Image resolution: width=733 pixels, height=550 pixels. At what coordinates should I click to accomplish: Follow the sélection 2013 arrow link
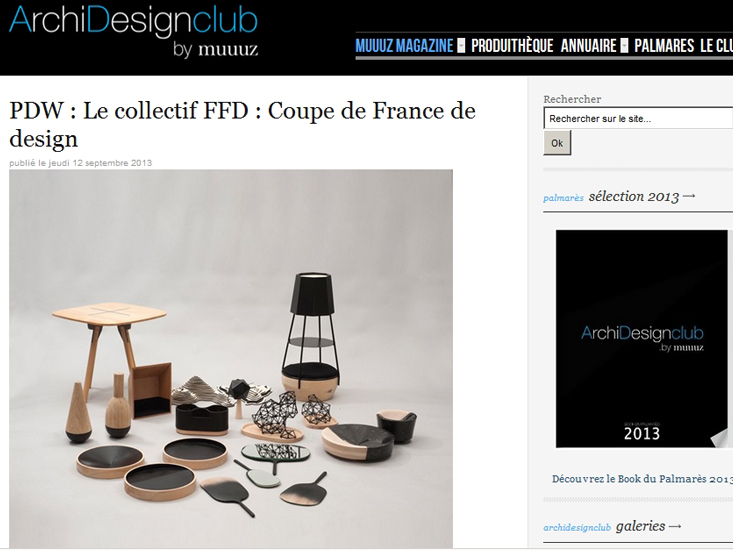coord(642,196)
